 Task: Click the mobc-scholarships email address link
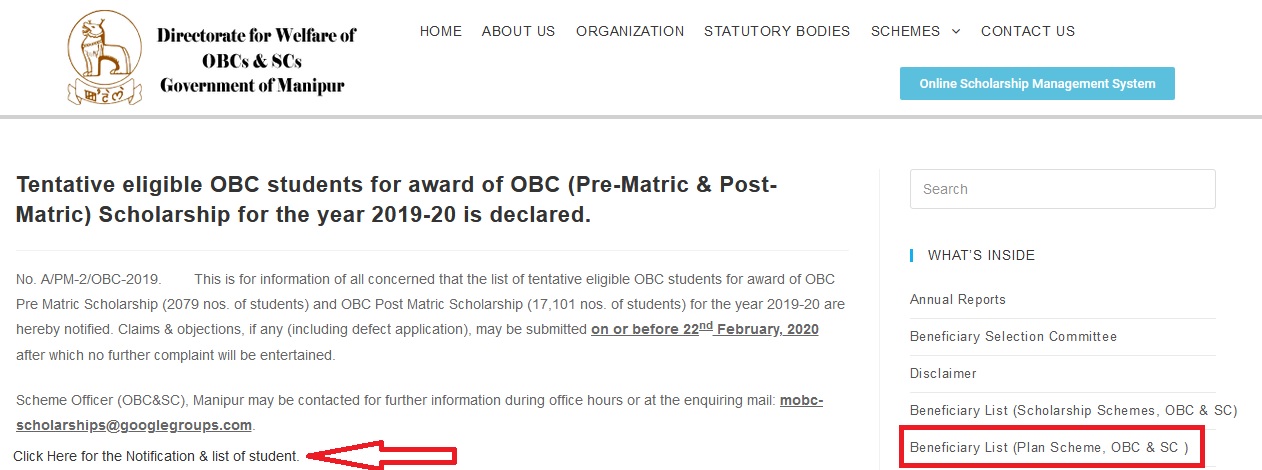point(420,412)
